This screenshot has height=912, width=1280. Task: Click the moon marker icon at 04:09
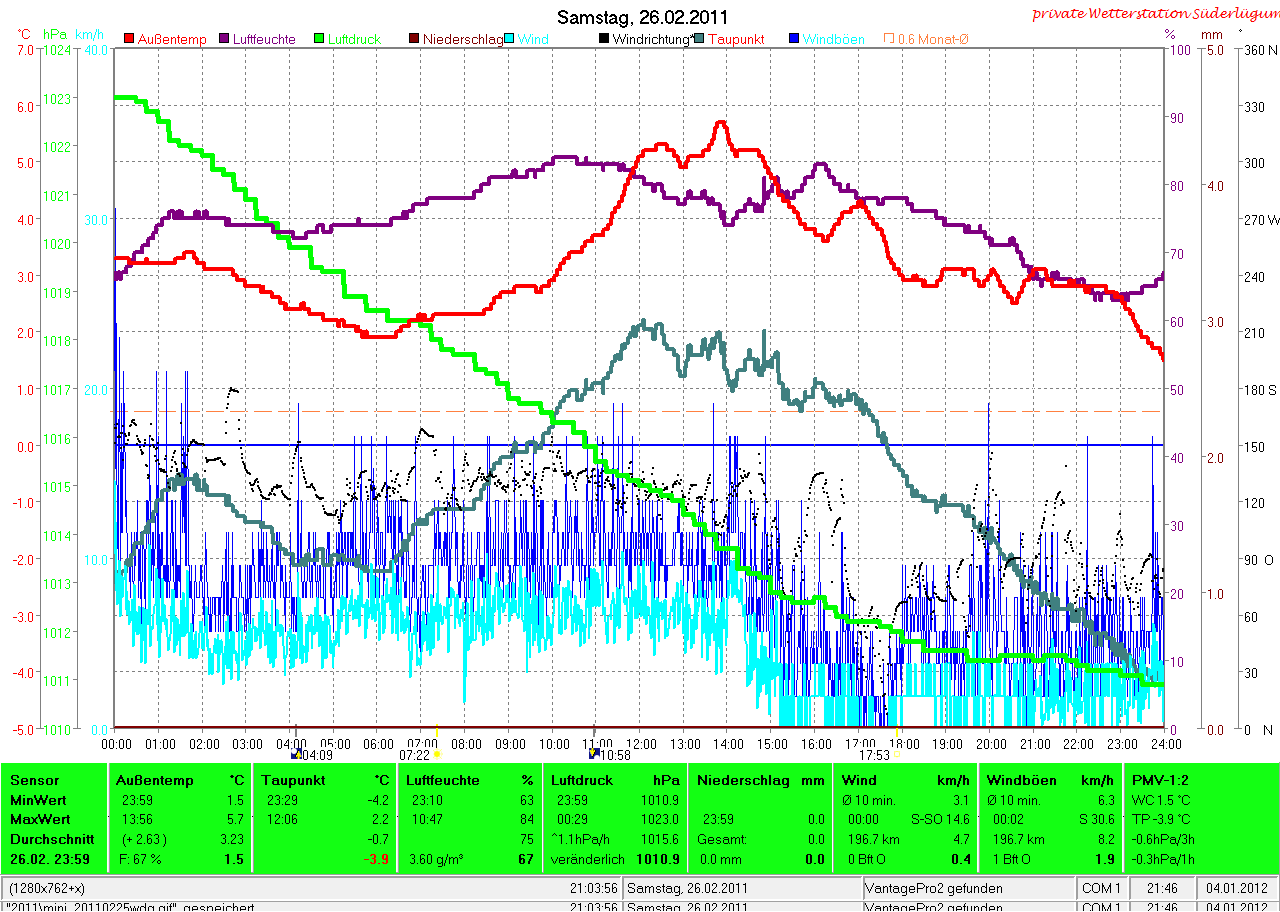(296, 755)
